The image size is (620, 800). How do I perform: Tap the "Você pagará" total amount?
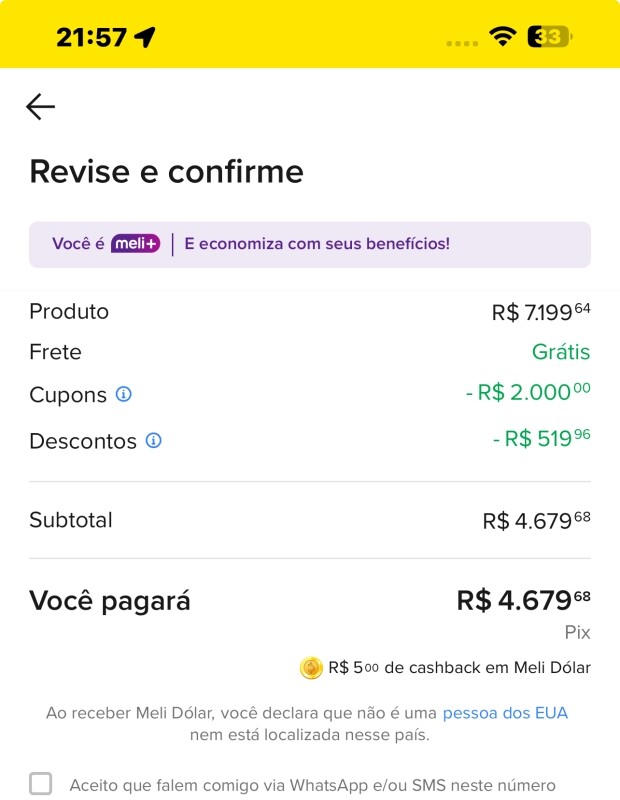tap(523, 601)
